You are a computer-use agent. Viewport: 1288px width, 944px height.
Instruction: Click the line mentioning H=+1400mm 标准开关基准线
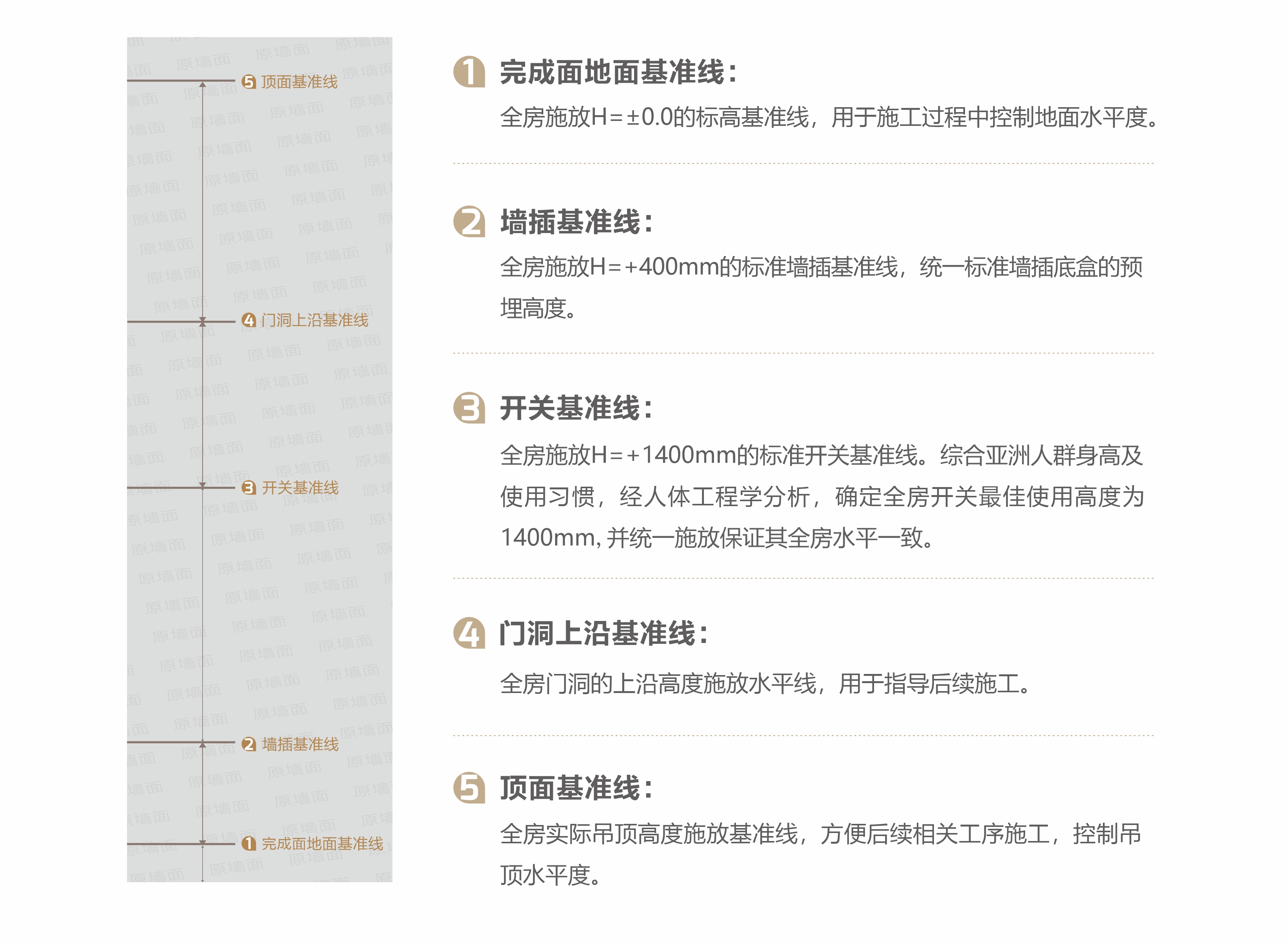pyautogui.click(x=821, y=455)
